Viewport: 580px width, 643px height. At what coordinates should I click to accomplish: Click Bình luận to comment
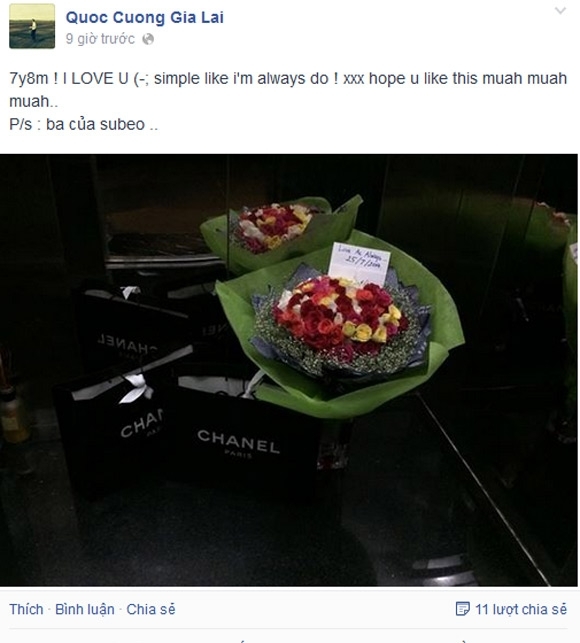[85, 609]
